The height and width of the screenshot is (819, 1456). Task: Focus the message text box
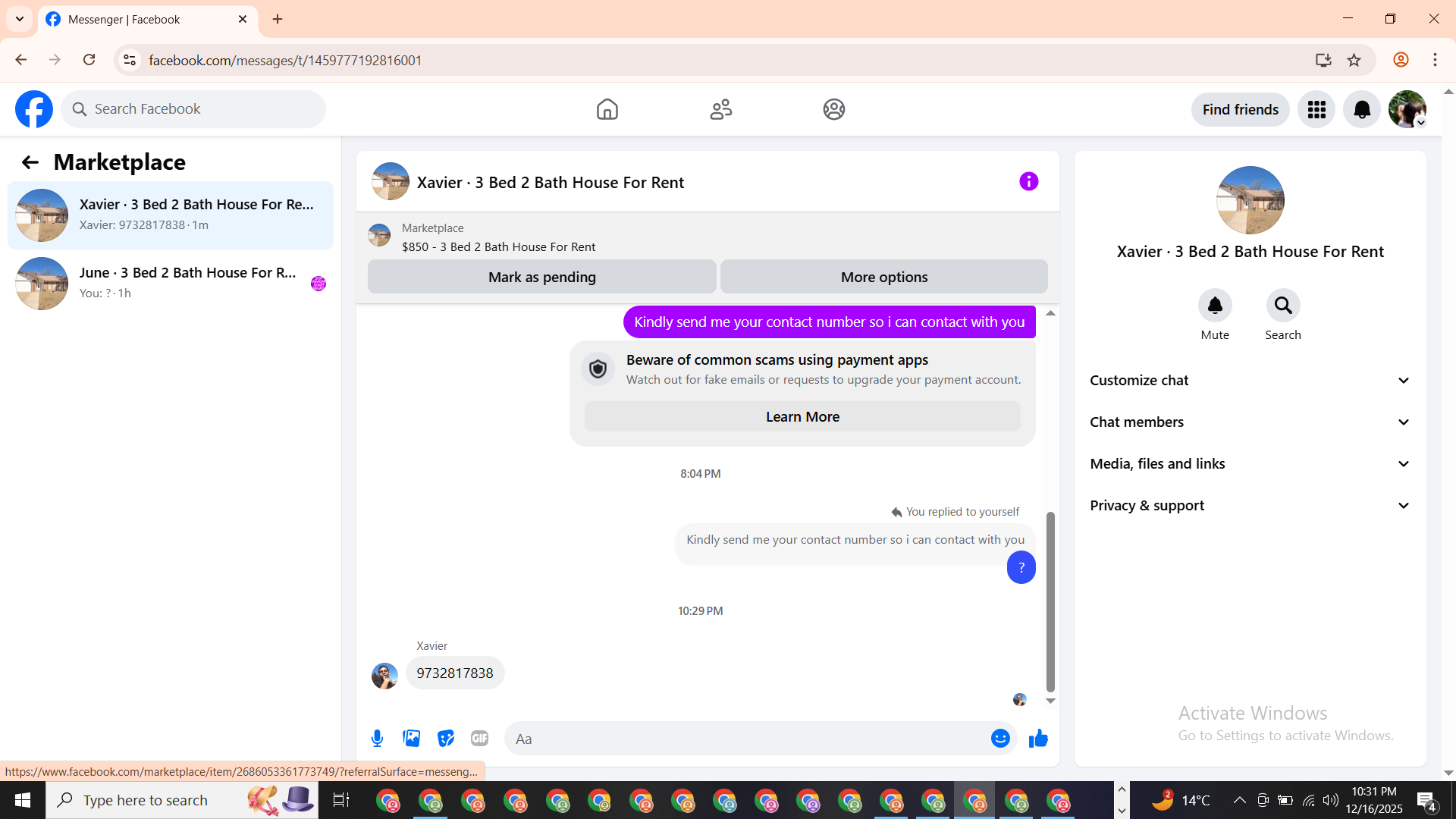pos(747,739)
